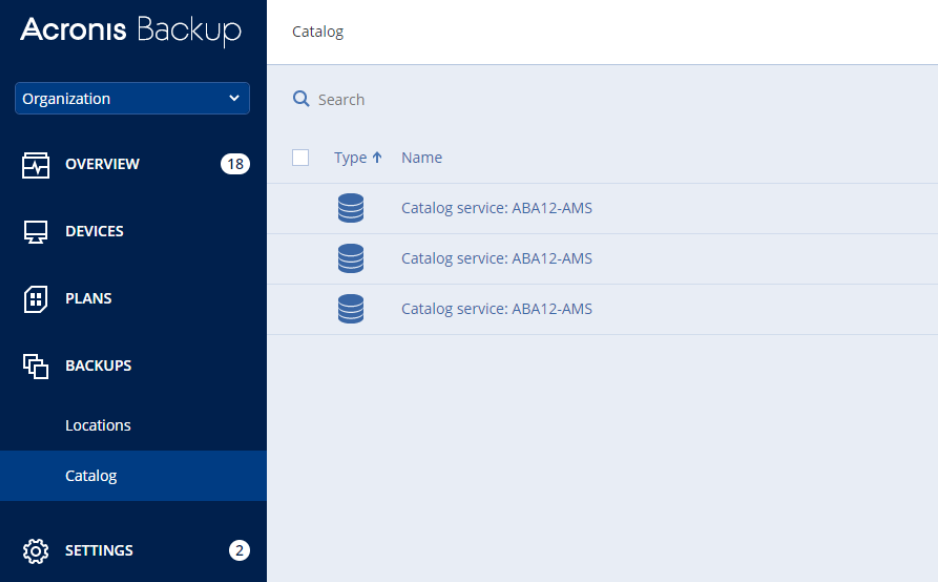Click the Type column sort arrow
The image size is (938, 582).
coord(377,157)
